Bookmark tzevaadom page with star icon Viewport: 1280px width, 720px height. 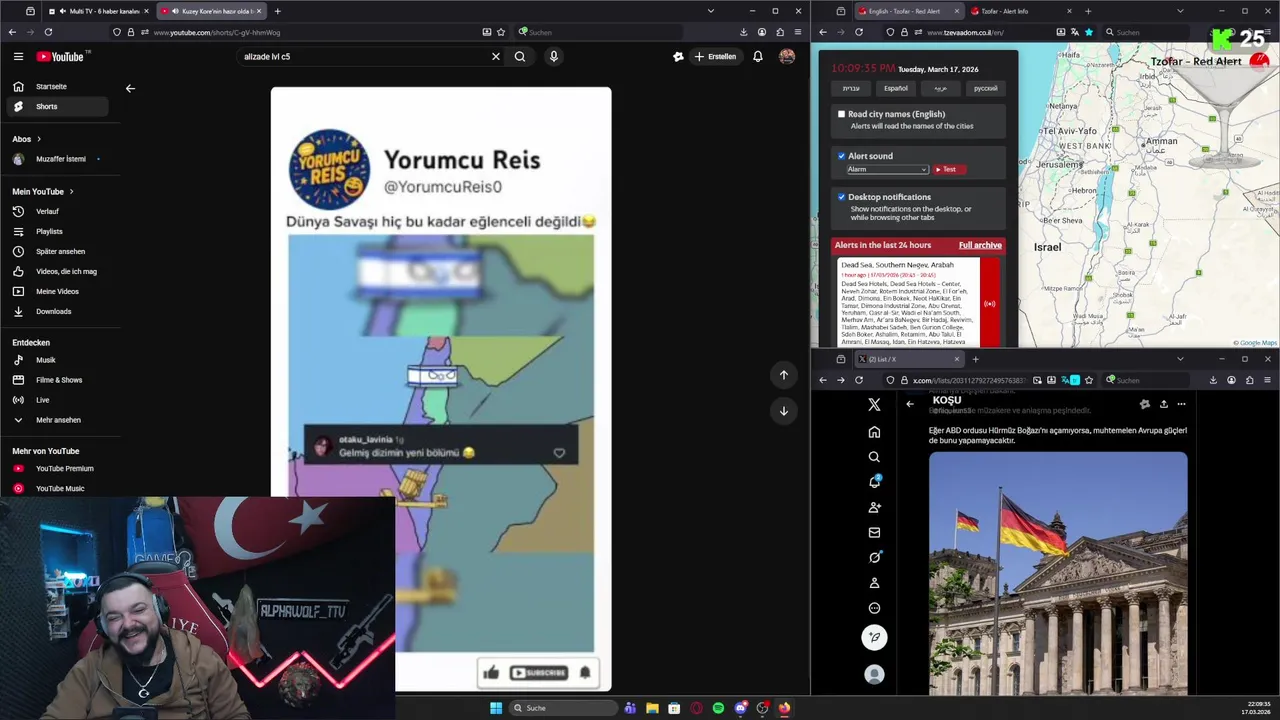pyautogui.click(x=1089, y=32)
